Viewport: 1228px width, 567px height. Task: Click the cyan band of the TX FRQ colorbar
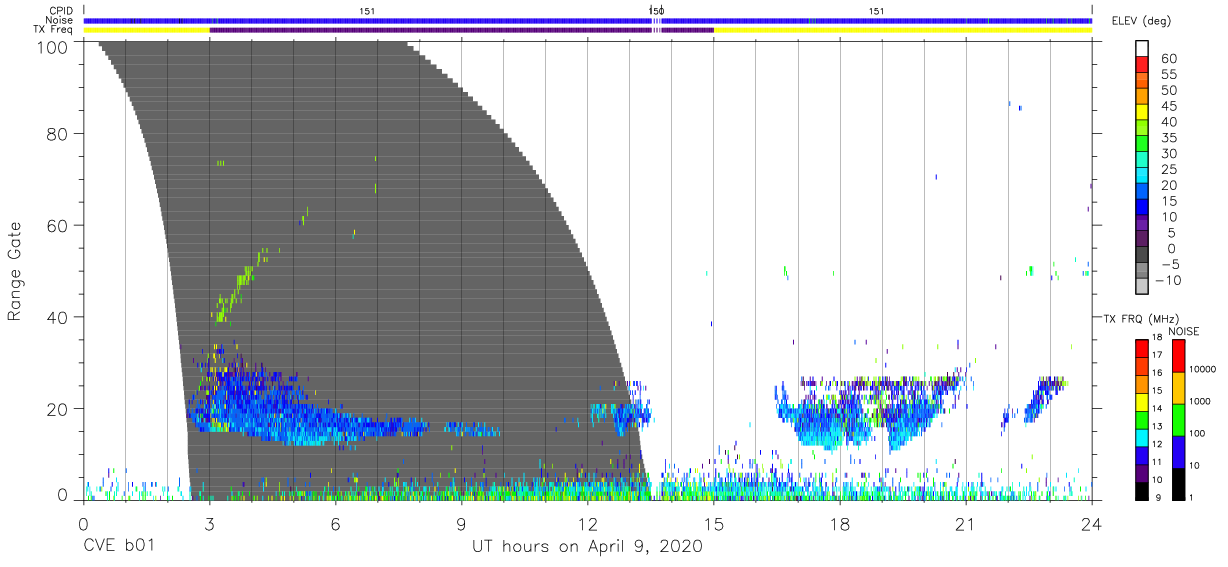pyautogui.click(x=1142, y=436)
